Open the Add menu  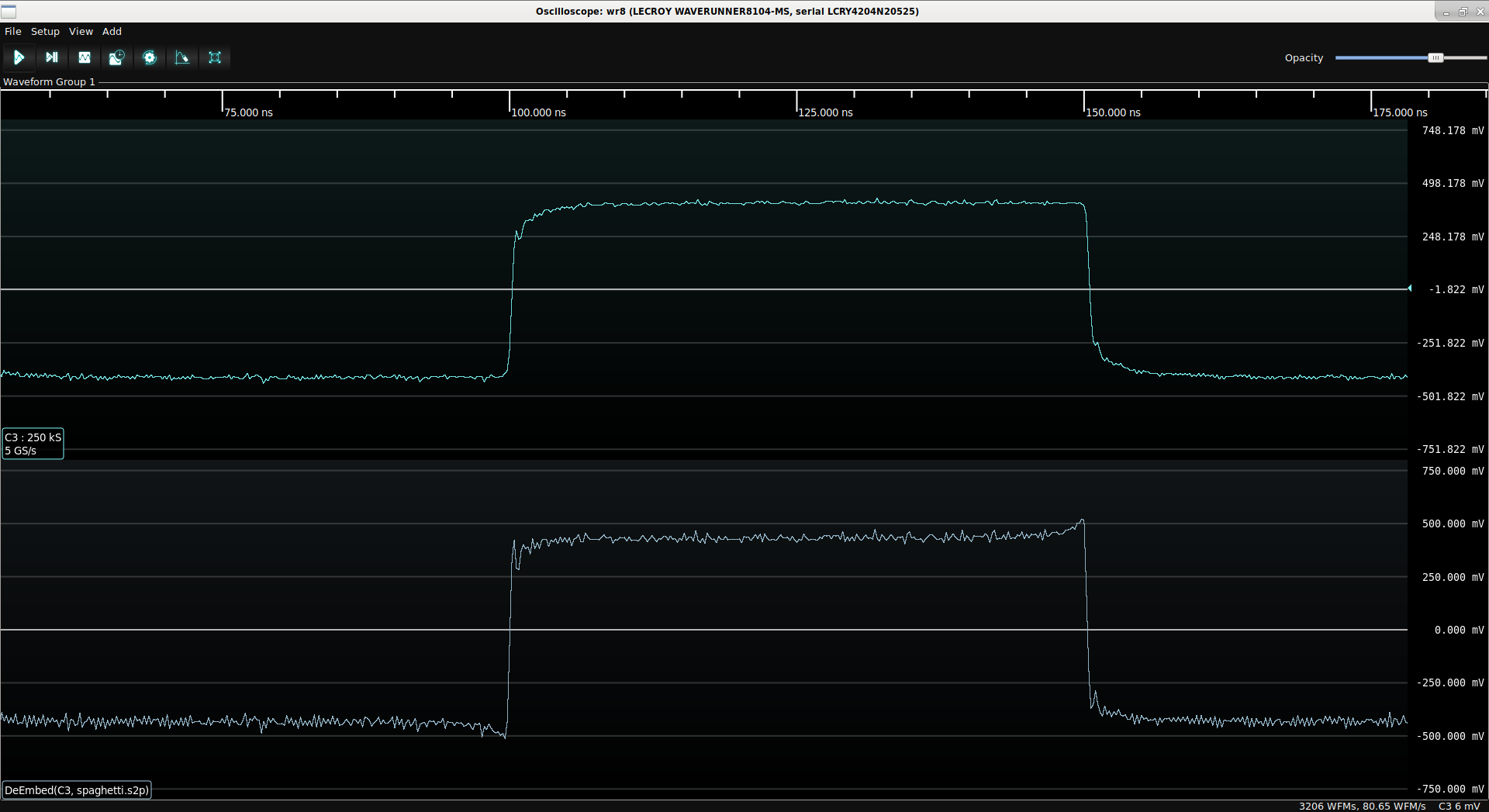112,32
